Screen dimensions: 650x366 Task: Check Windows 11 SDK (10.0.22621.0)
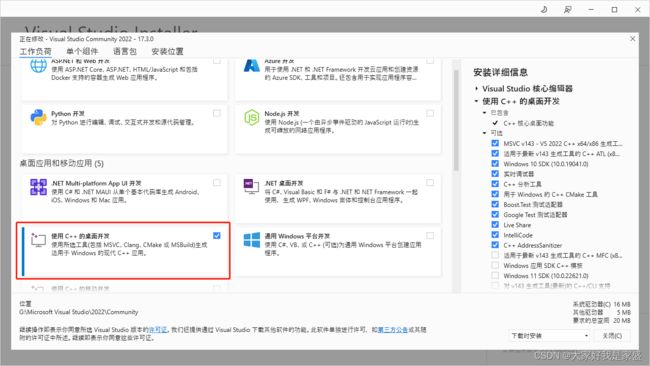pyautogui.click(x=495, y=275)
